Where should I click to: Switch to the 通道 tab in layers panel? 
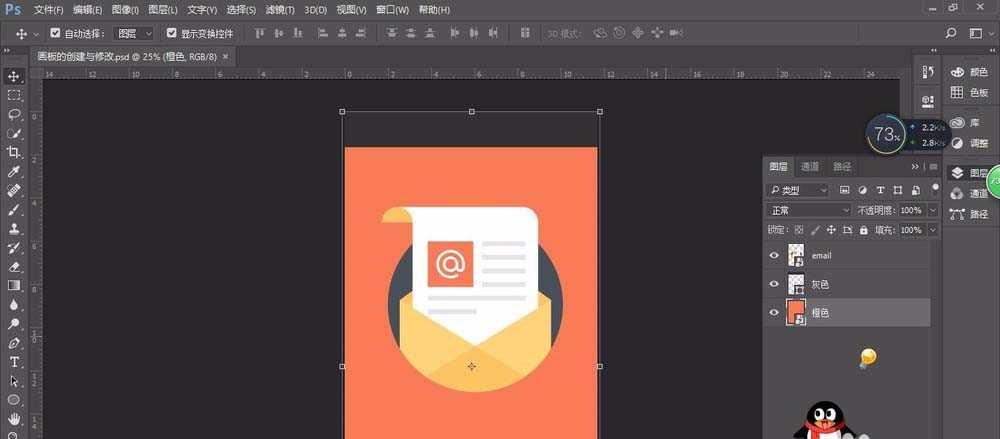(810, 167)
